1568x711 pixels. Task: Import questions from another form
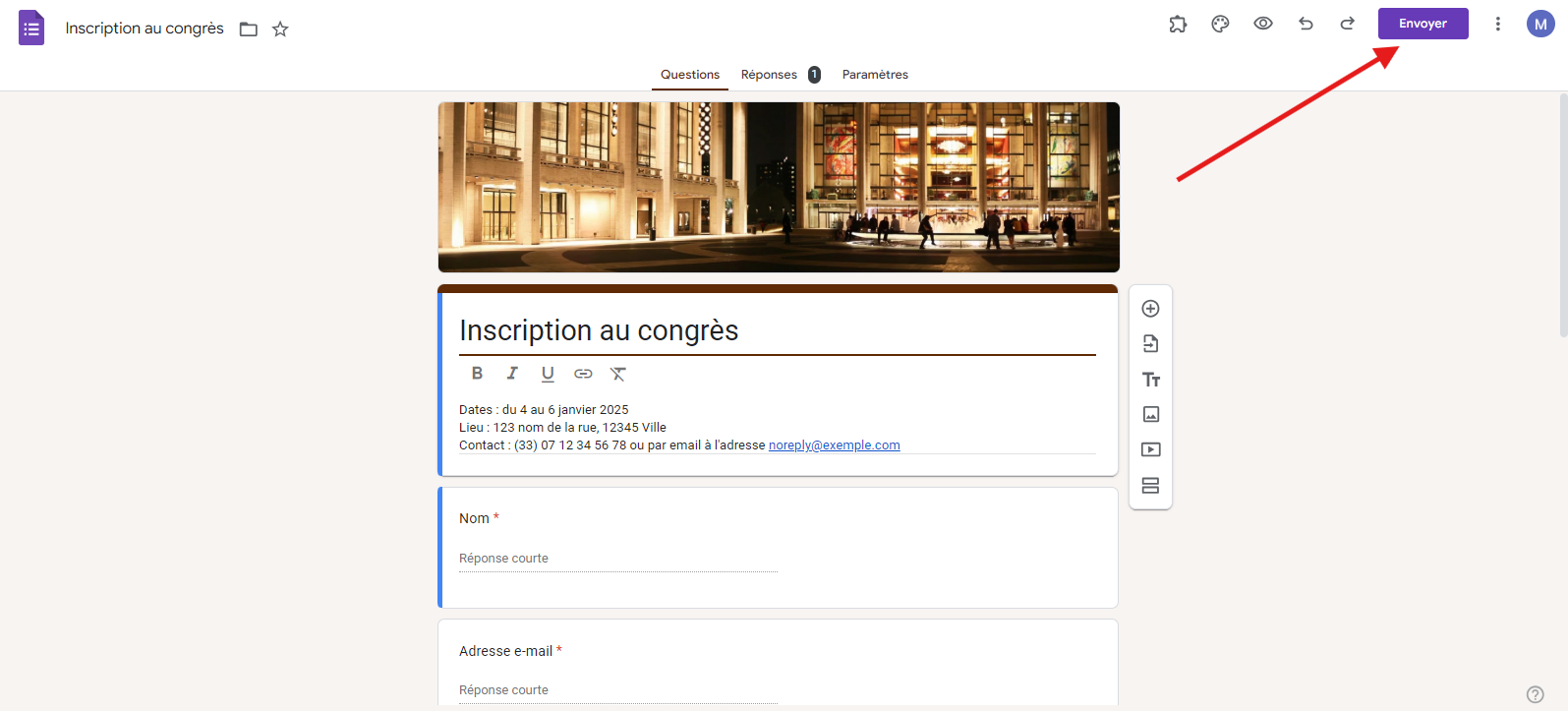click(1150, 344)
